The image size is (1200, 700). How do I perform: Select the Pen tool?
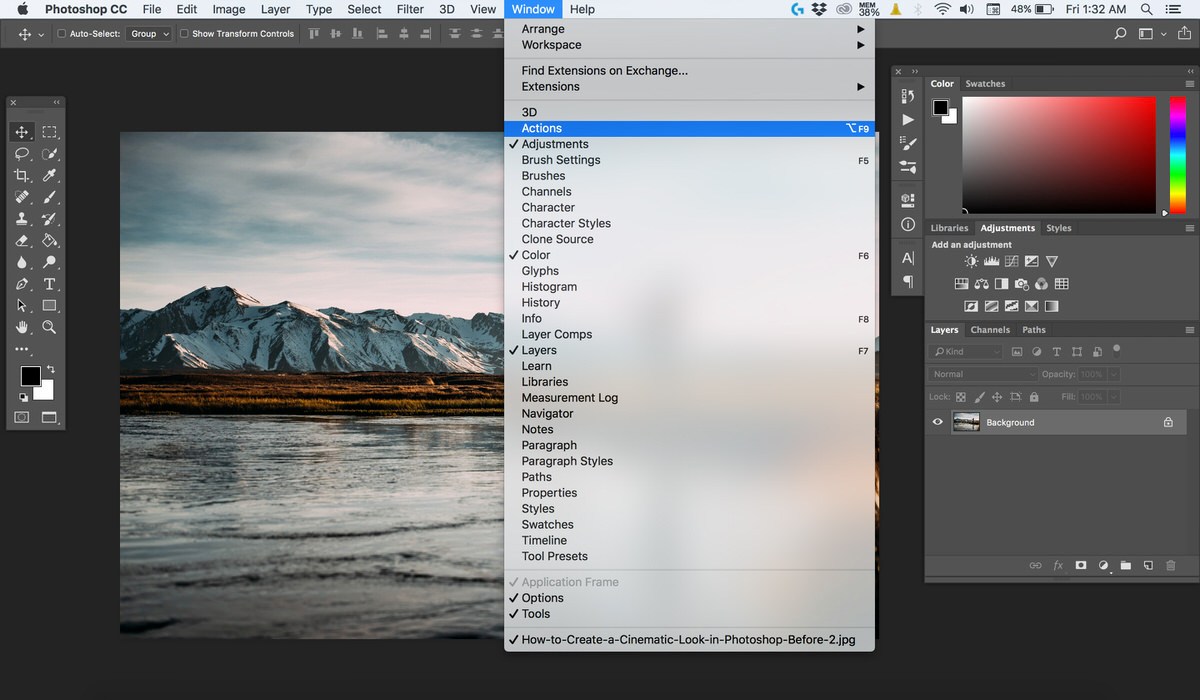pos(22,284)
